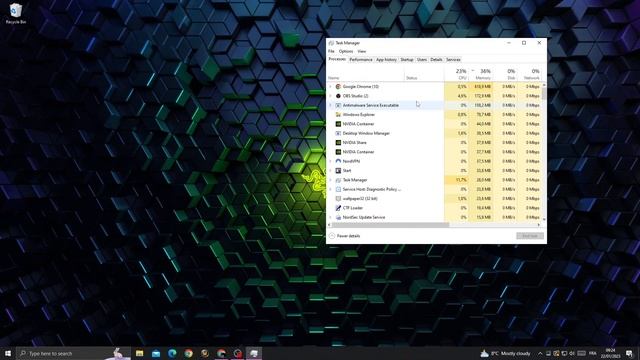Sort by the Name column header
The height and width of the screenshot is (360, 640).
[365, 74]
